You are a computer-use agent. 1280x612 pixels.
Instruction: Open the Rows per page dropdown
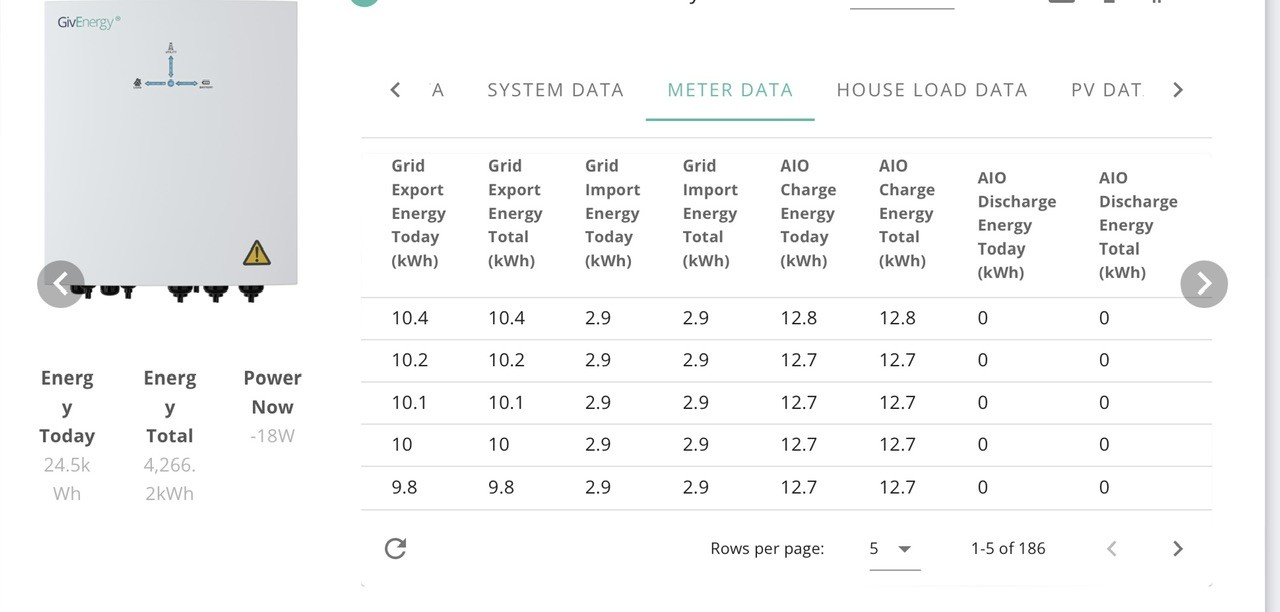(x=894, y=548)
